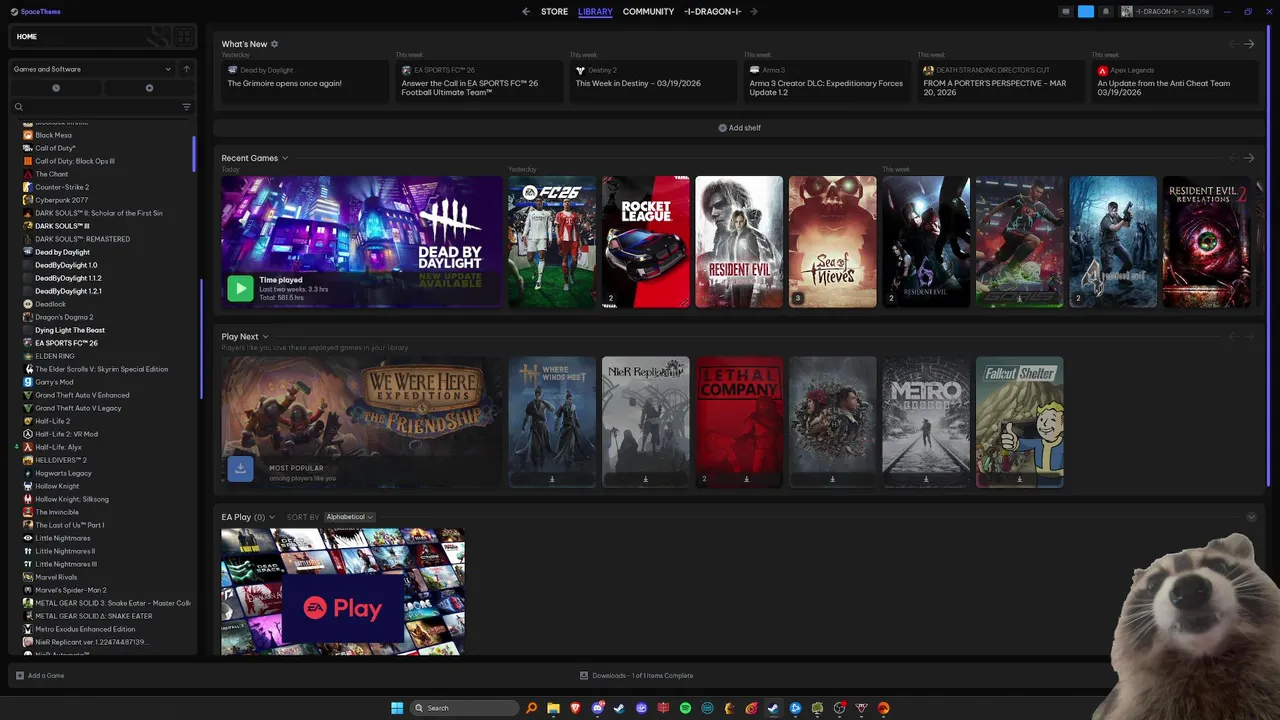Screen dimensions: 1280x720
Task: Expand the Play Next dropdown
Action: [265, 337]
